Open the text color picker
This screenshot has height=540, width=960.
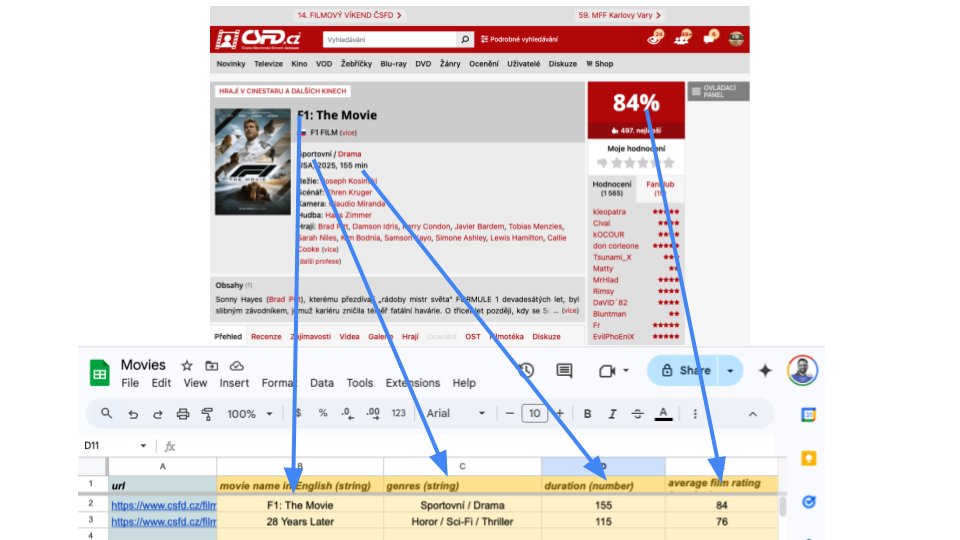[x=663, y=414]
